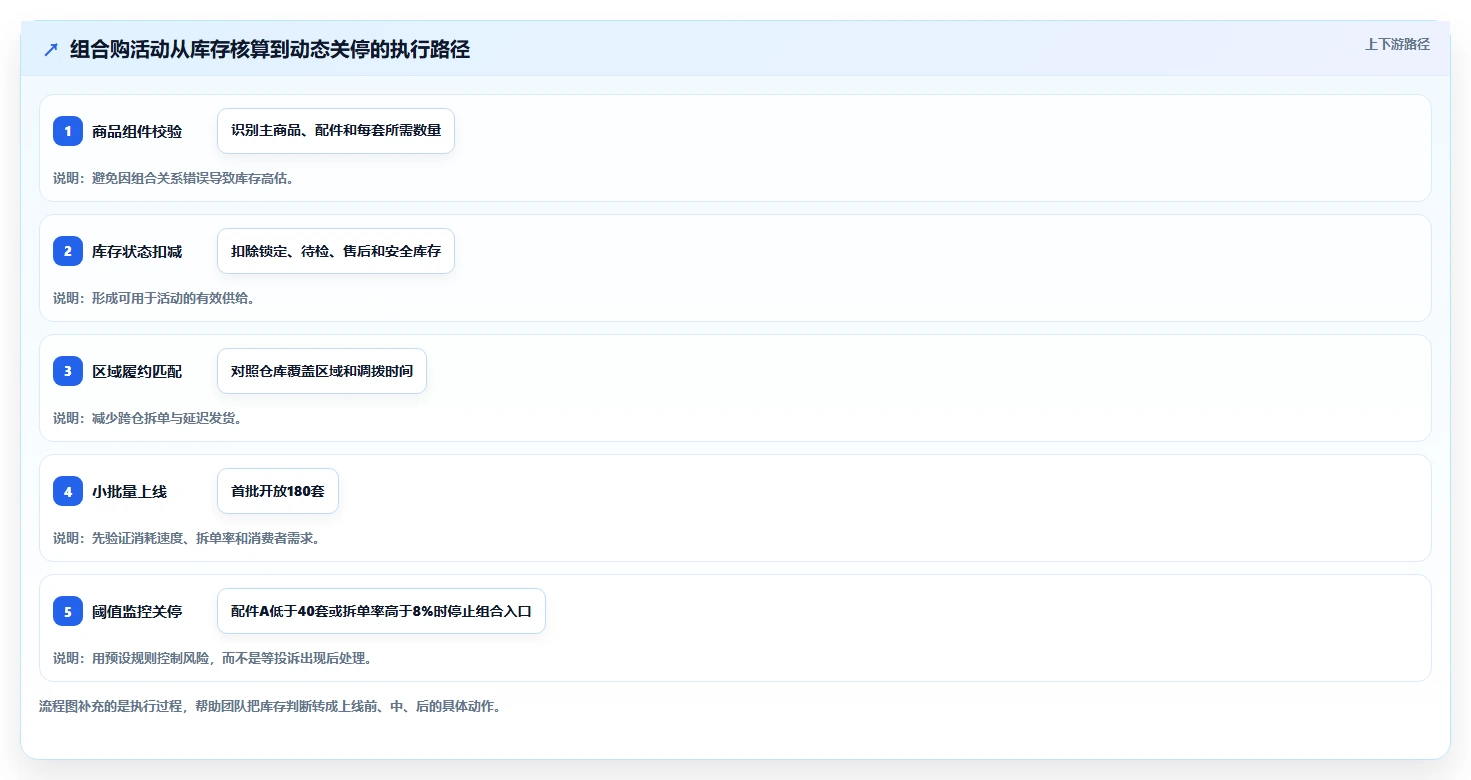Click the 对照仓库覆盖区域和调拨时间 chip

pyautogui.click(x=322, y=371)
